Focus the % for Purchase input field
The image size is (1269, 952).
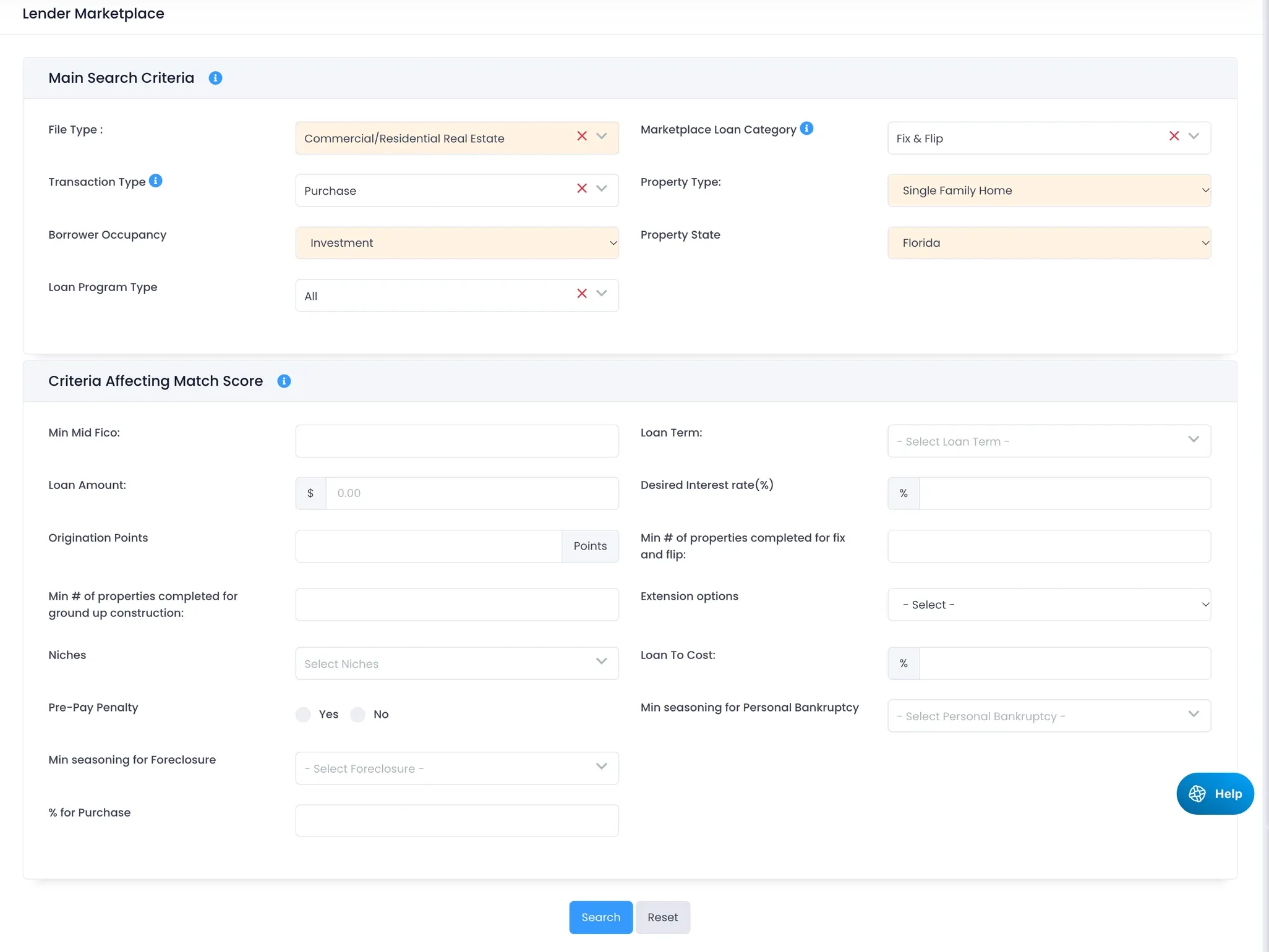(x=457, y=820)
